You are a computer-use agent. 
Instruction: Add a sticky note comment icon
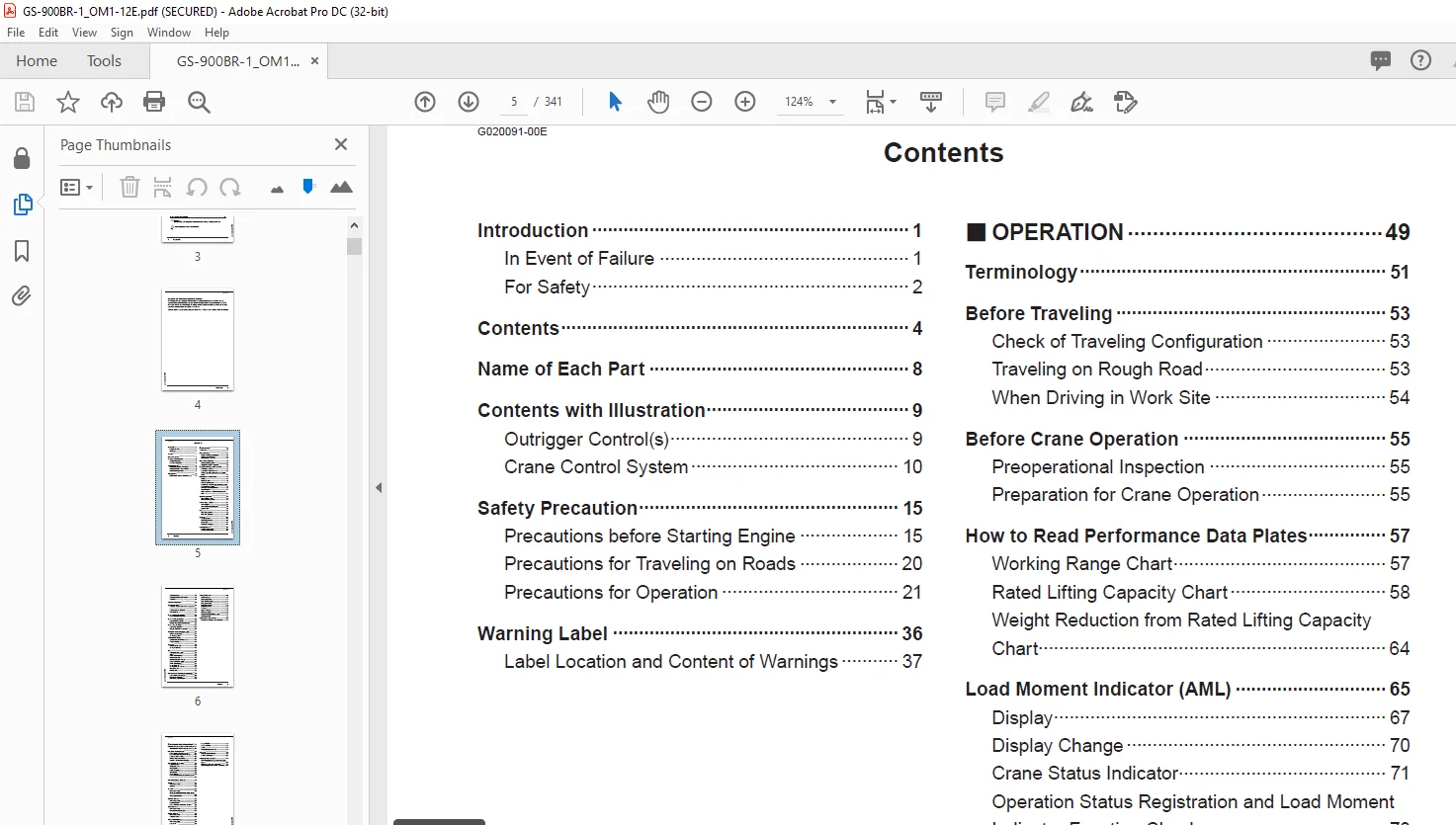[x=995, y=102]
